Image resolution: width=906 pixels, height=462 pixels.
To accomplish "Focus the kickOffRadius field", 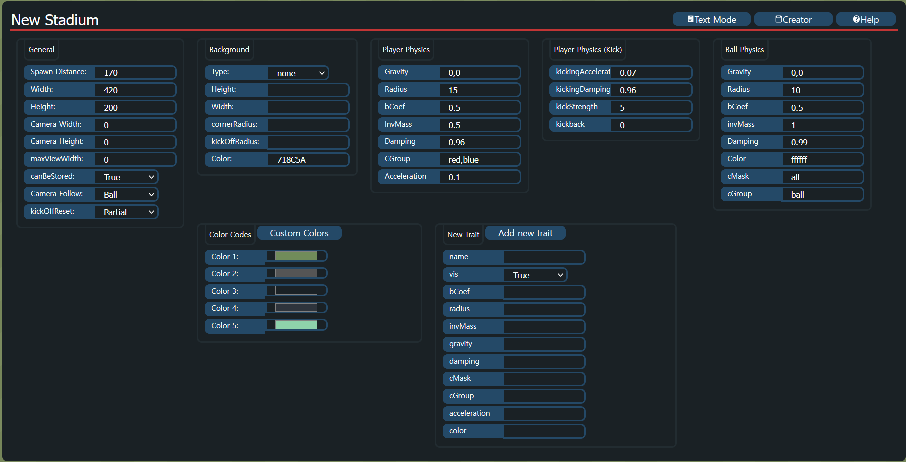I will [x=309, y=142].
